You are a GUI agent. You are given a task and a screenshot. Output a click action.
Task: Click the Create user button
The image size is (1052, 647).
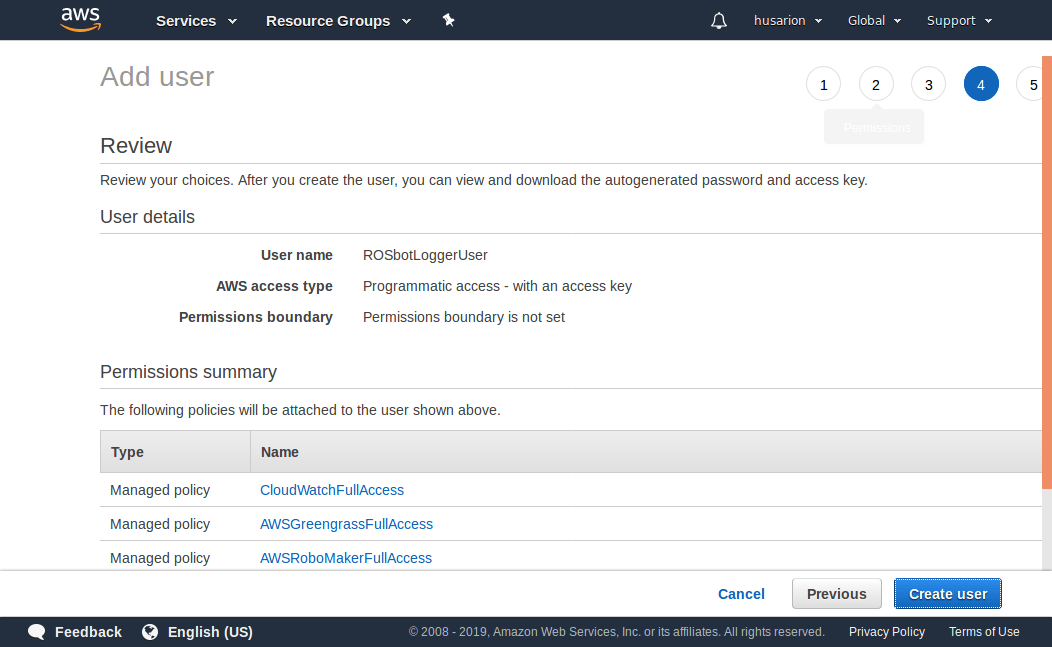coord(948,594)
